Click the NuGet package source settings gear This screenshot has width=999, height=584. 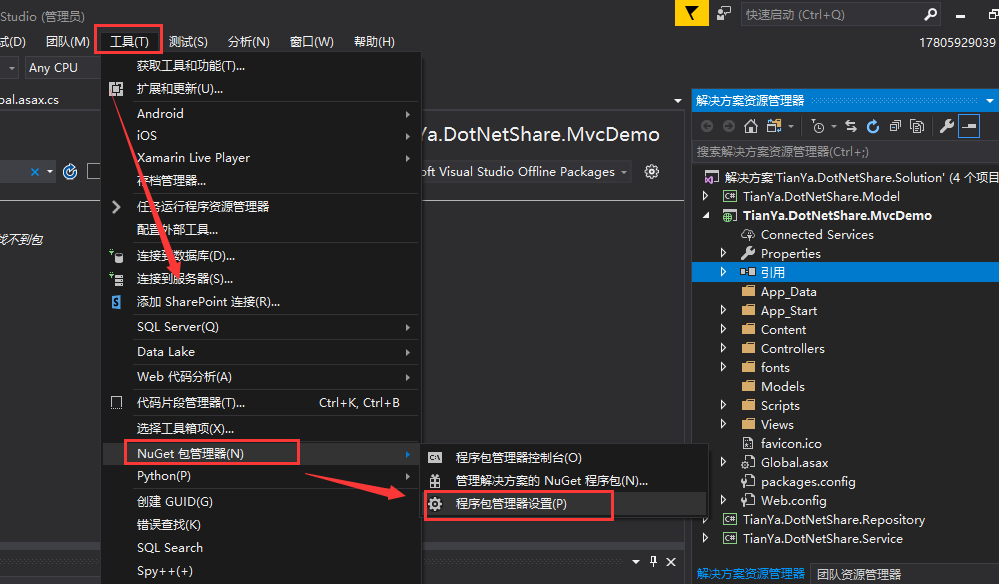coord(651,171)
